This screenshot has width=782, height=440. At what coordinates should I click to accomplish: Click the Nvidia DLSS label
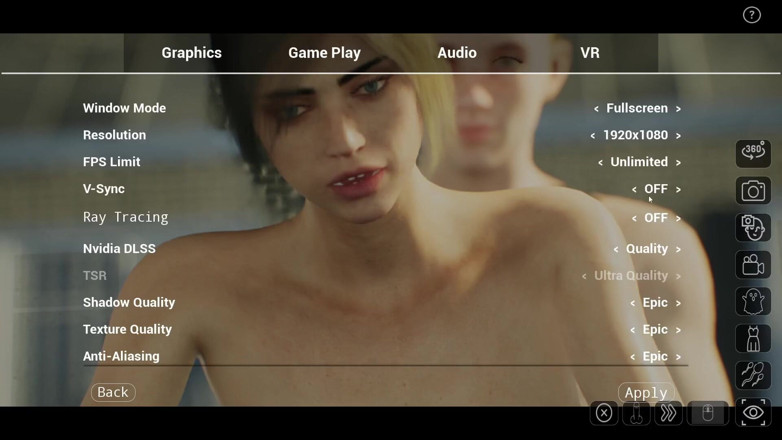click(x=119, y=248)
